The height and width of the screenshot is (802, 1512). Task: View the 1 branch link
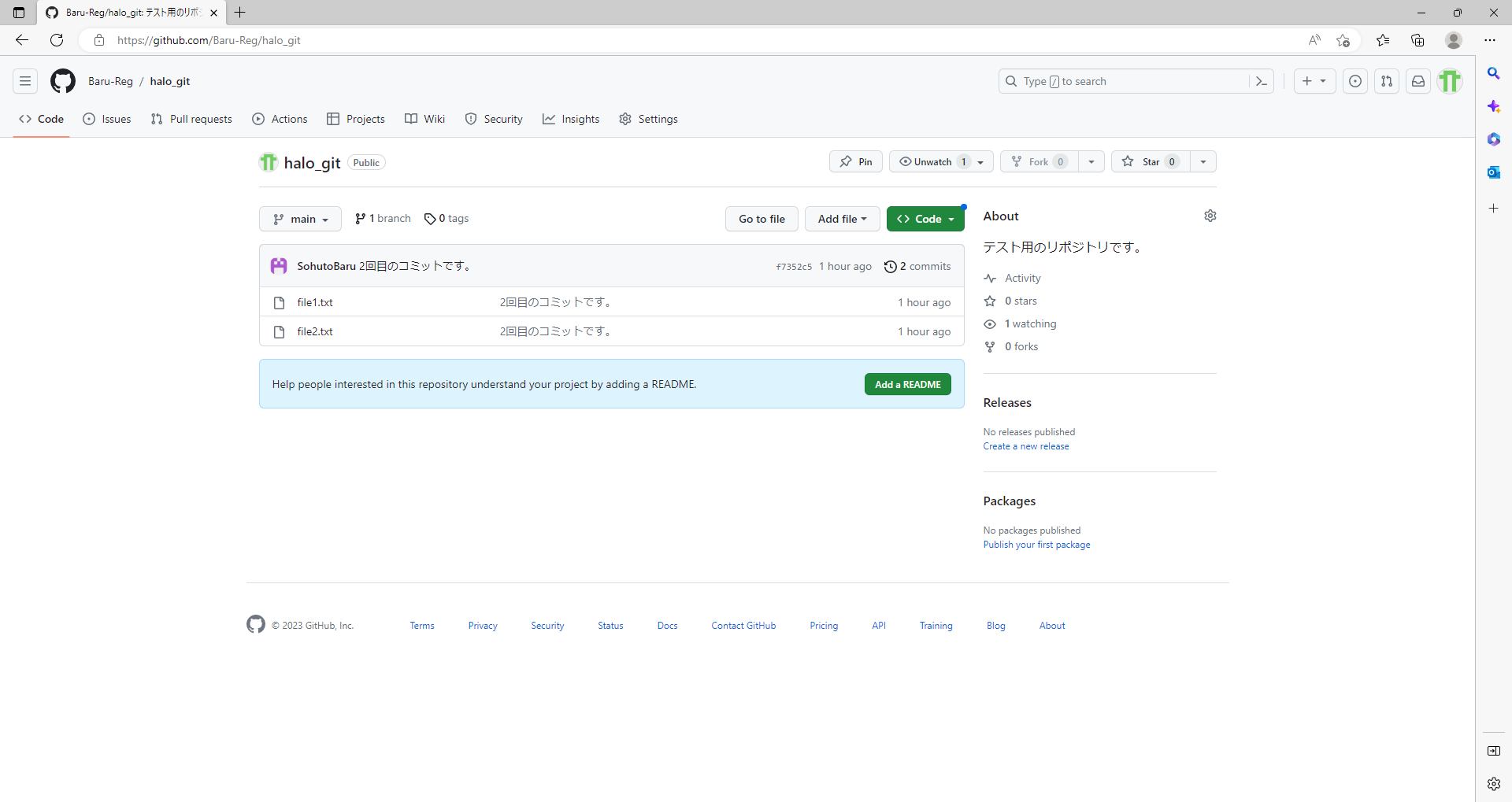[x=383, y=219]
